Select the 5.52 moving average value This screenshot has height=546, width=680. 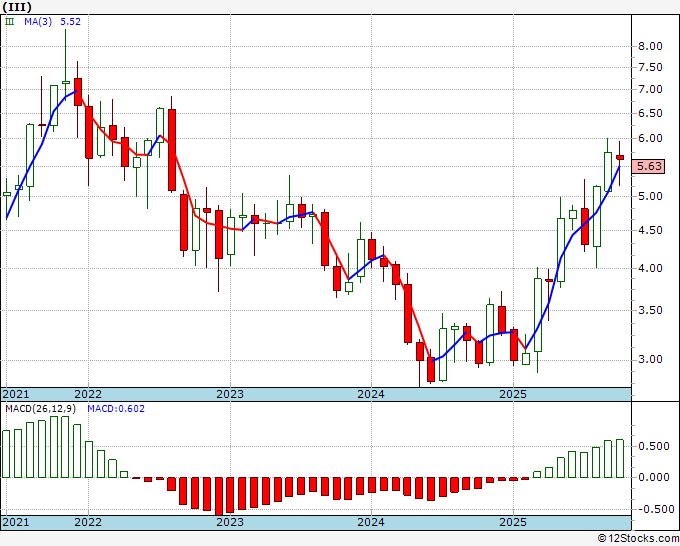(x=70, y=21)
